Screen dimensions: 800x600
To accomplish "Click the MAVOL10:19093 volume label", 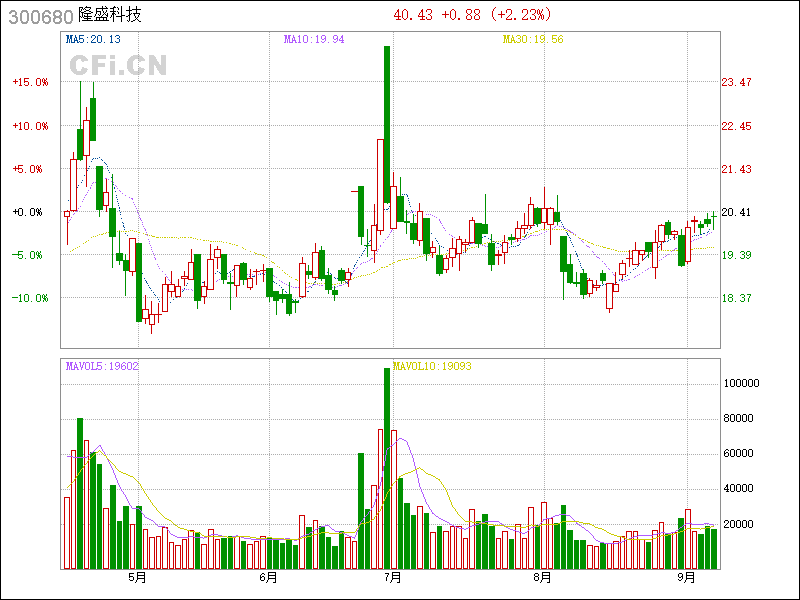I will pos(432,366).
